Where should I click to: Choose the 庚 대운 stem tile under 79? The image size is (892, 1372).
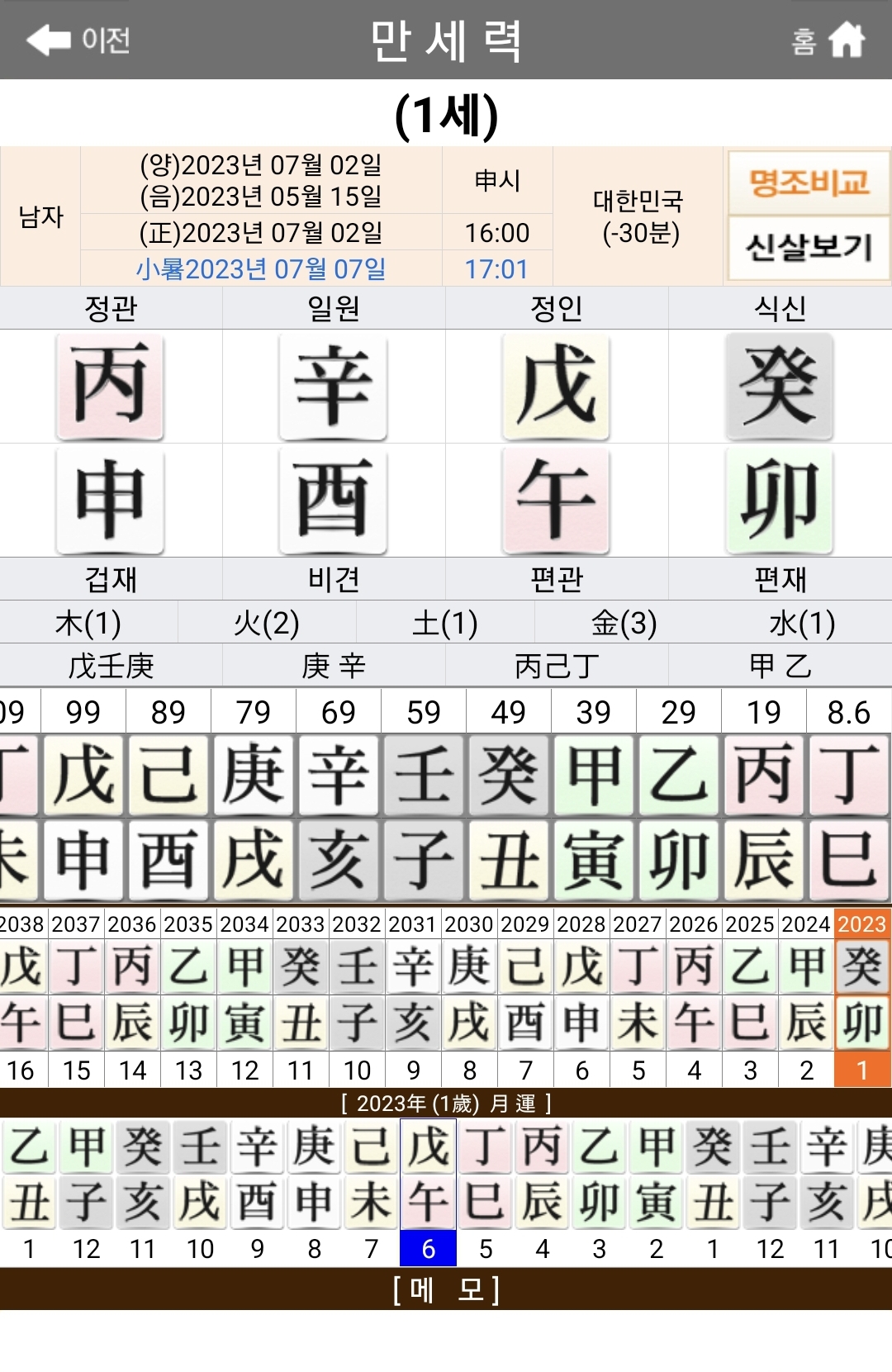[253, 775]
